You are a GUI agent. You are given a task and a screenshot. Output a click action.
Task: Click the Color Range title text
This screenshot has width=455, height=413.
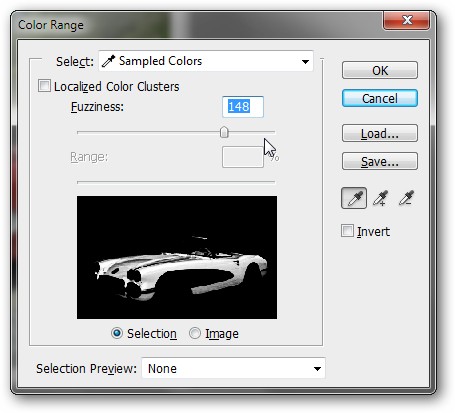[51, 25]
